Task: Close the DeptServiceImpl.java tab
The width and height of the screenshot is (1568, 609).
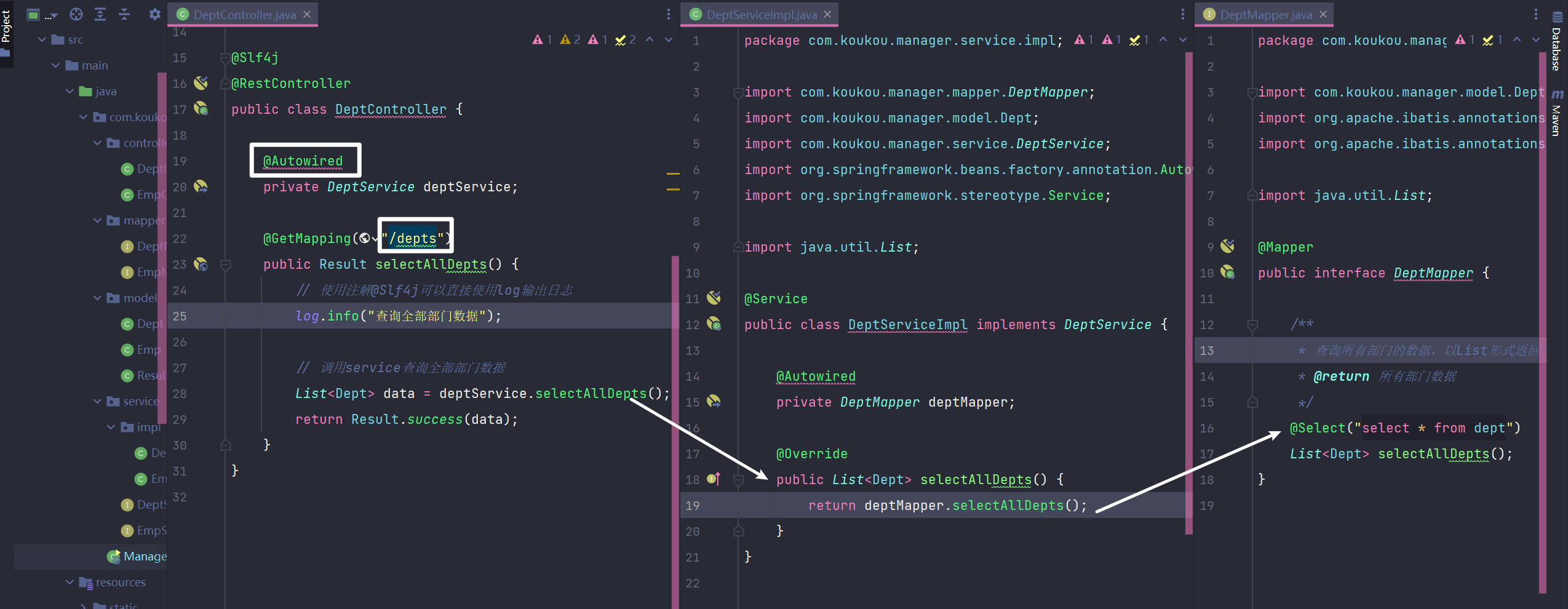Action: (x=827, y=14)
